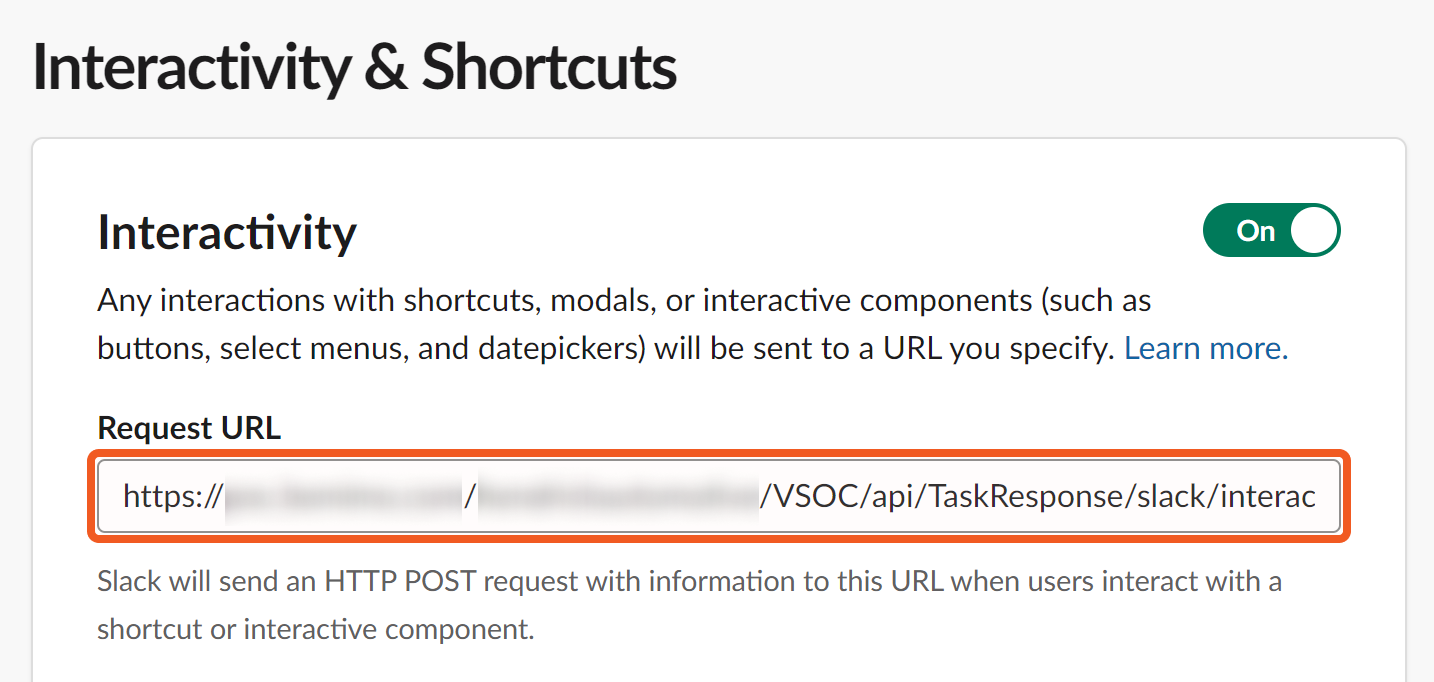Click the truncated "interac" end of the URL
This screenshot has height=682, width=1434.
click(1267, 497)
